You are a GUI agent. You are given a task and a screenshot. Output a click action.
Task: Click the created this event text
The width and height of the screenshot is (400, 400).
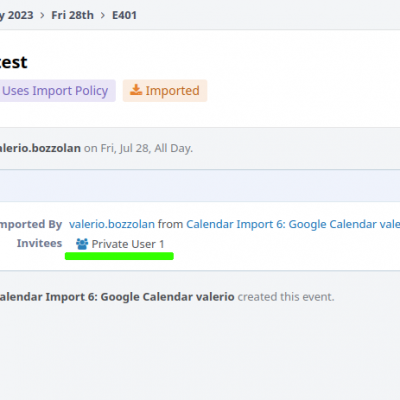pyautogui.click(x=286, y=297)
